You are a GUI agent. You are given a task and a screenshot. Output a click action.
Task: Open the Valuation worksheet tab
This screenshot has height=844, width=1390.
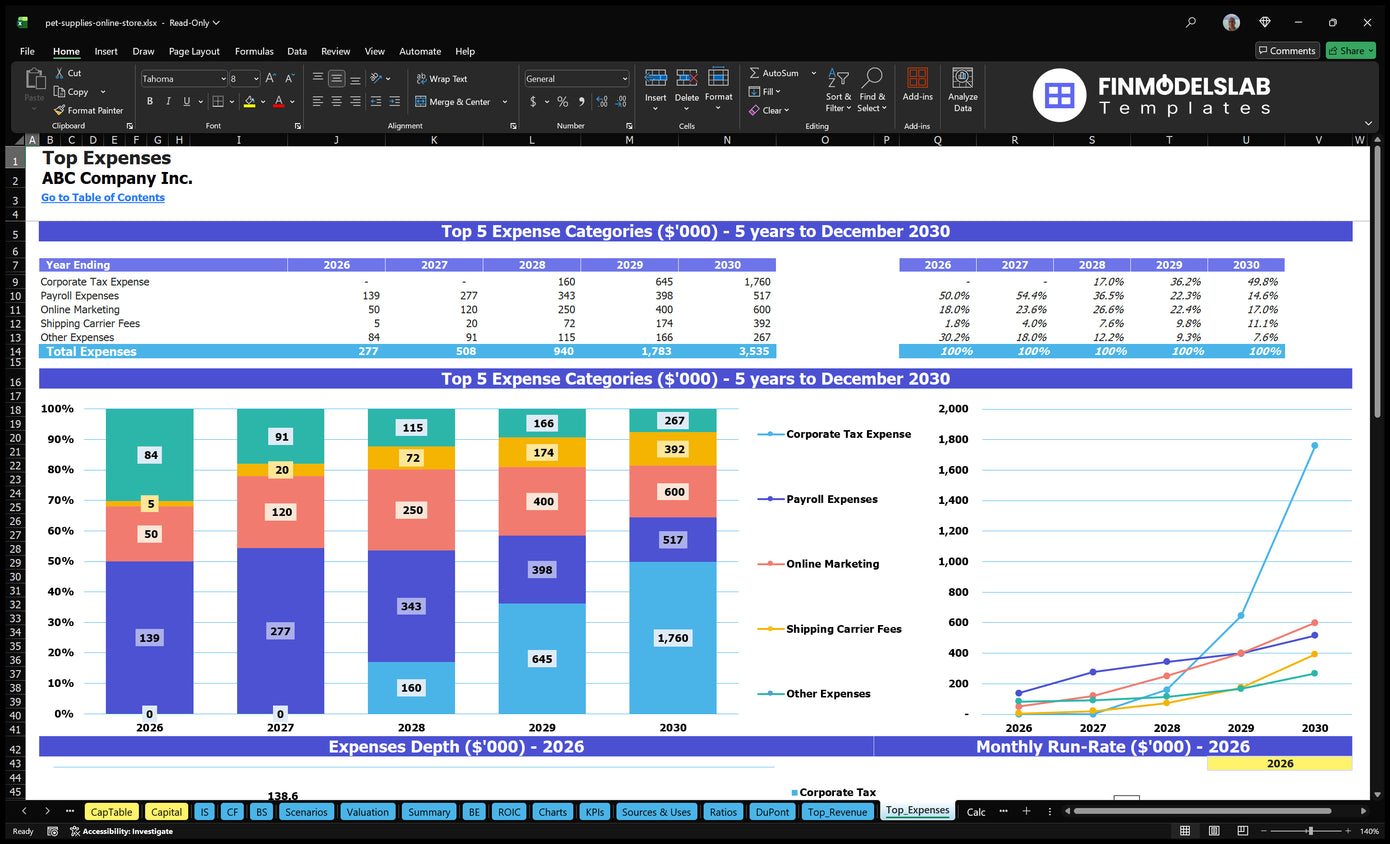click(368, 811)
